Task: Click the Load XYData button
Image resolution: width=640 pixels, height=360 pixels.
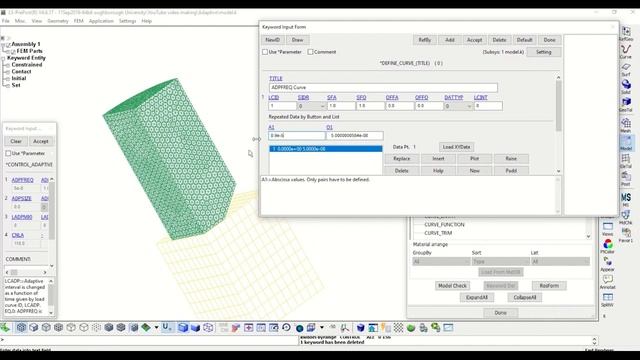Action: pos(456,147)
